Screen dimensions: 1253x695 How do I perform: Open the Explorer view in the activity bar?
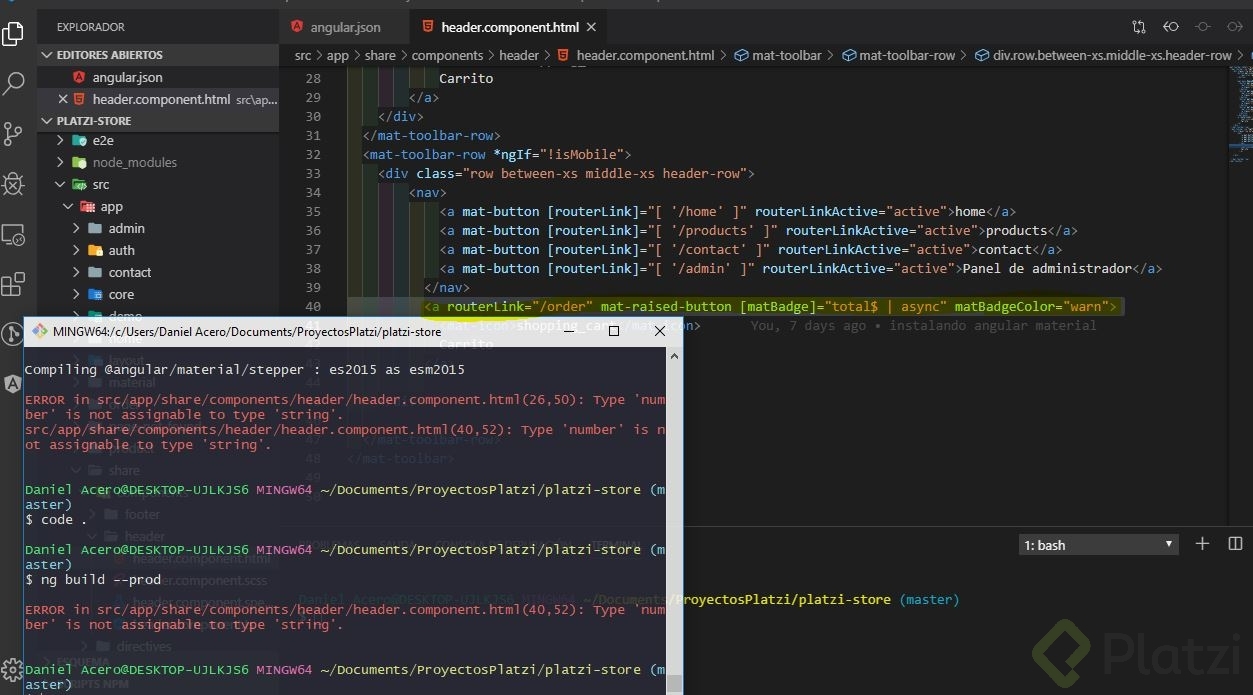click(x=13, y=33)
